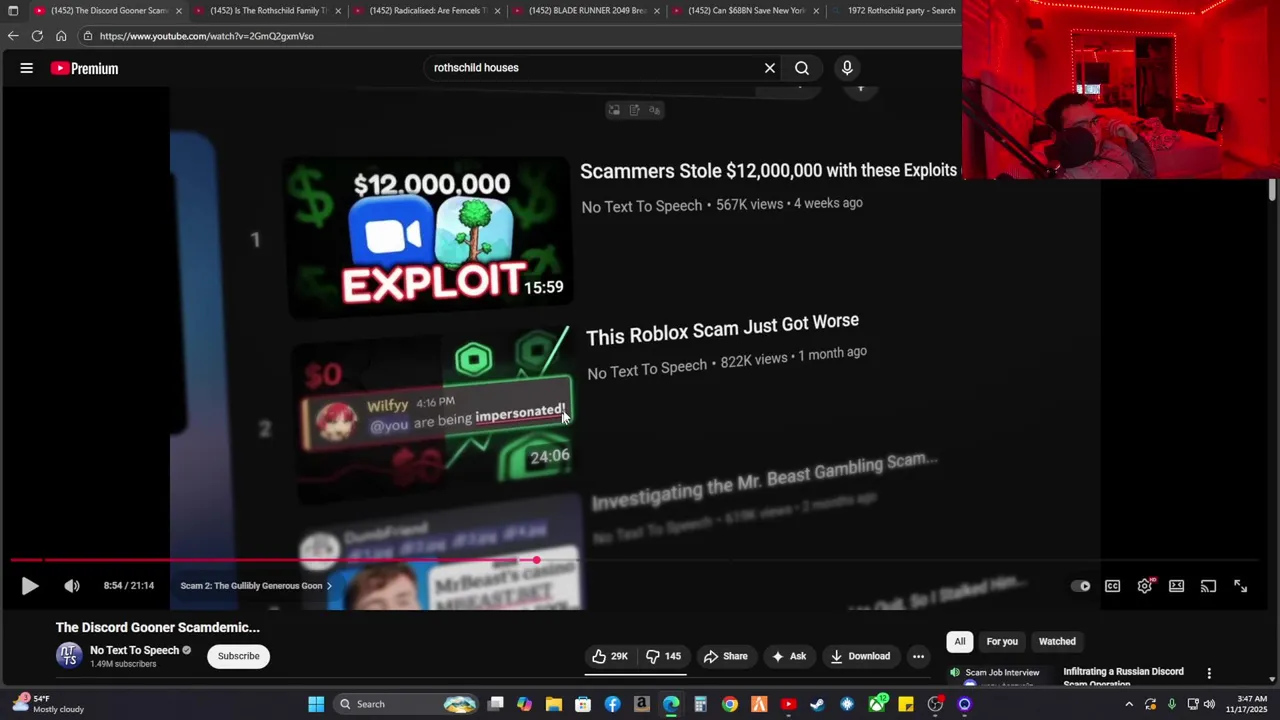Open the browser tab actions menu icon
Viewport: 1280px width, 720px height.
(12, 11)
